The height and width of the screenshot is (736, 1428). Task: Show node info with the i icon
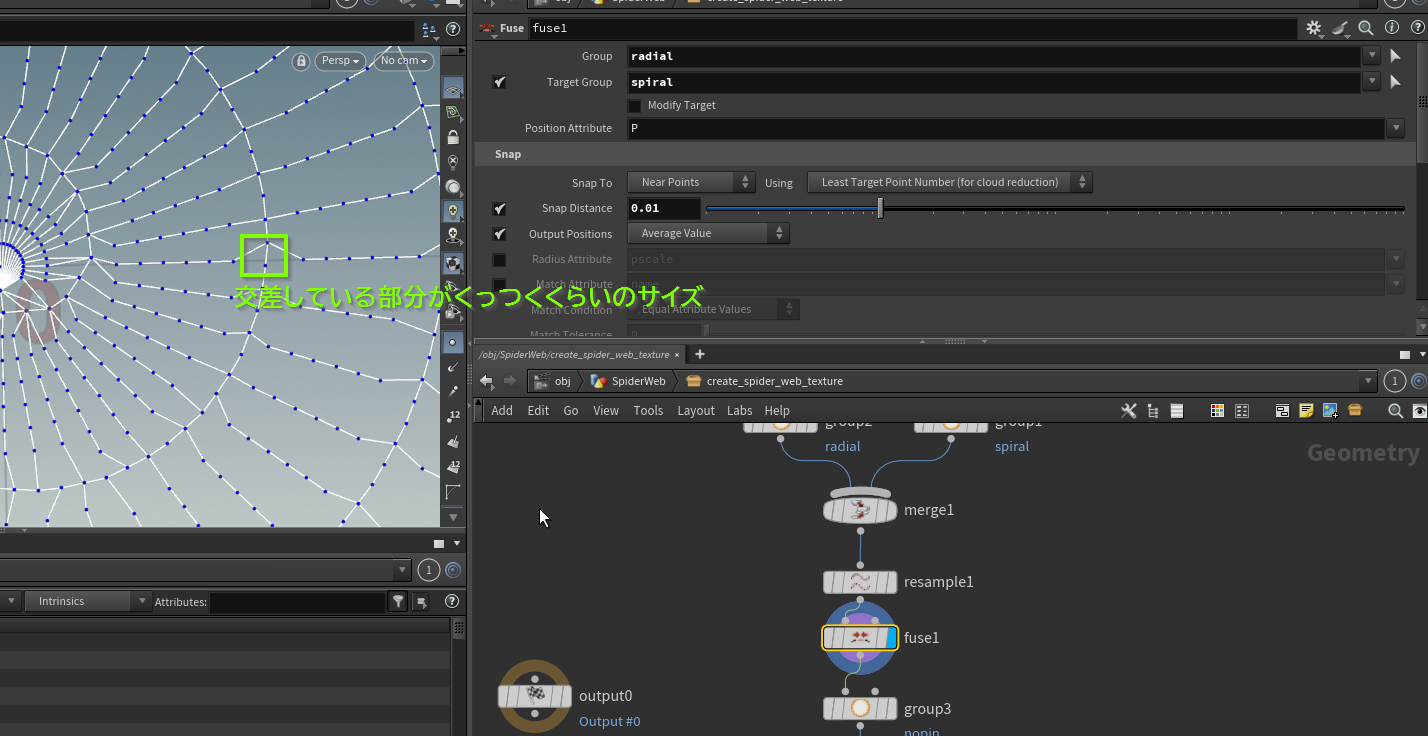click(x=1391, y=28)
